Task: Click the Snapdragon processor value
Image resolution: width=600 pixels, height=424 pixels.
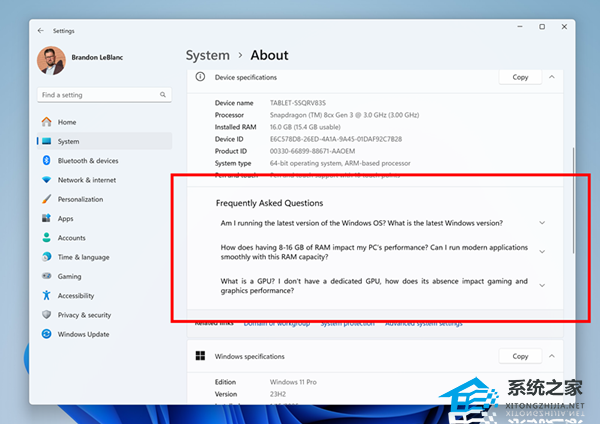Action: [344, 115]
